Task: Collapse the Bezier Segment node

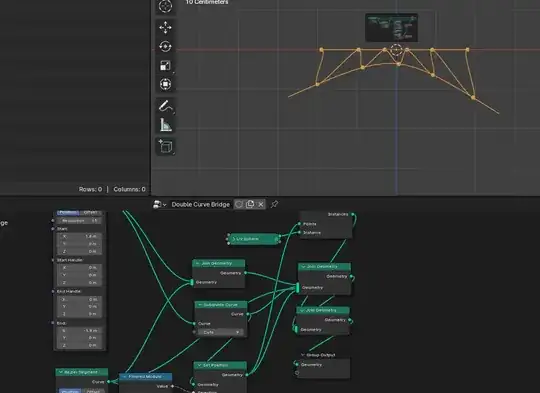Action: click(61, 372)
